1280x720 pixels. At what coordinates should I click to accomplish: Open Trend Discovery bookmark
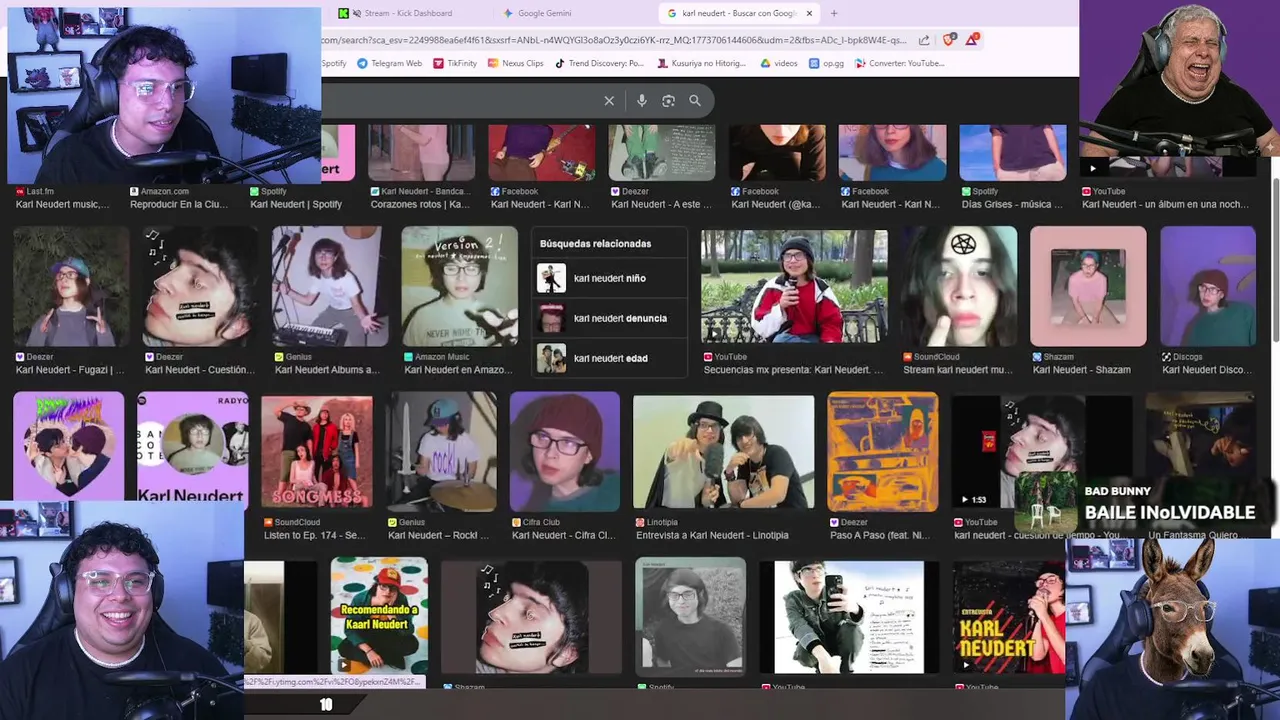click(x=599, y=63)
